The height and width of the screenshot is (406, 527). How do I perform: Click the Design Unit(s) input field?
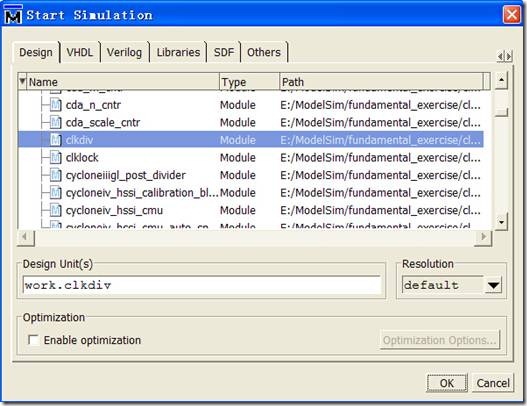[x=202, y=285]
